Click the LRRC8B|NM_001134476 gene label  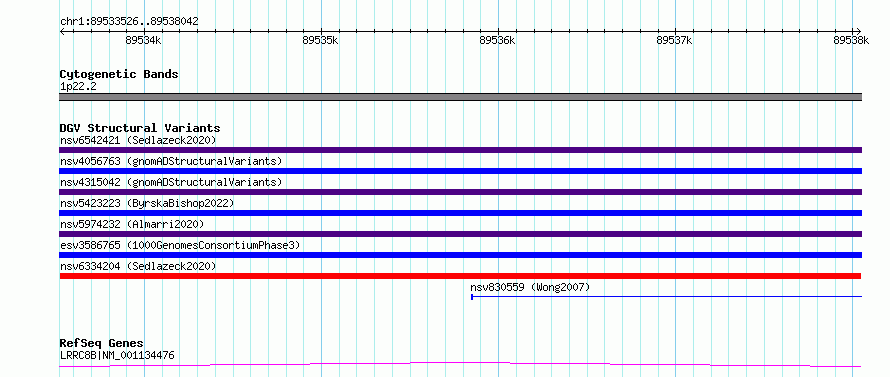(117, 356)
